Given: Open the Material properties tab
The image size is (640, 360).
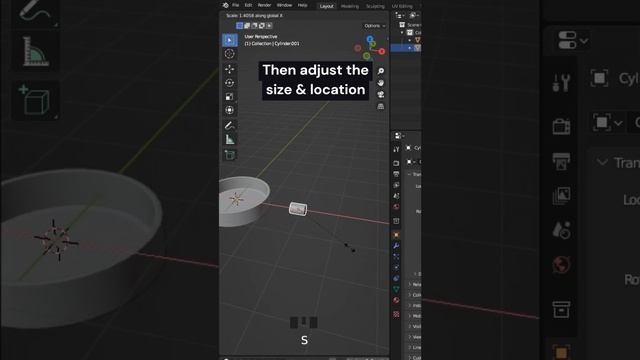Looking at the screenshot, I should point(396,300).
